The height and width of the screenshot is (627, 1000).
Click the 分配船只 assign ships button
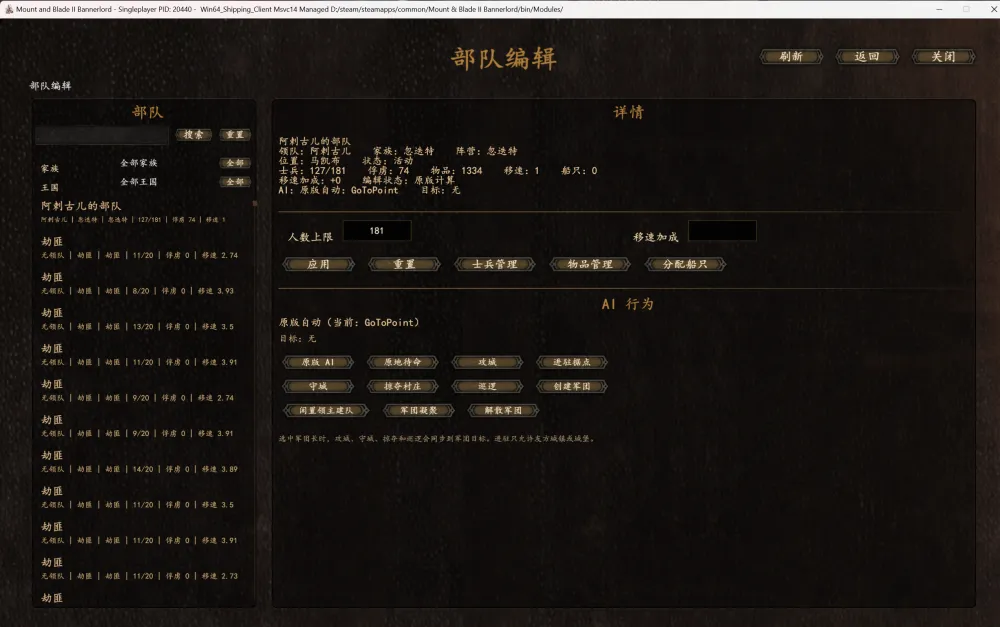tap(685, 264)
